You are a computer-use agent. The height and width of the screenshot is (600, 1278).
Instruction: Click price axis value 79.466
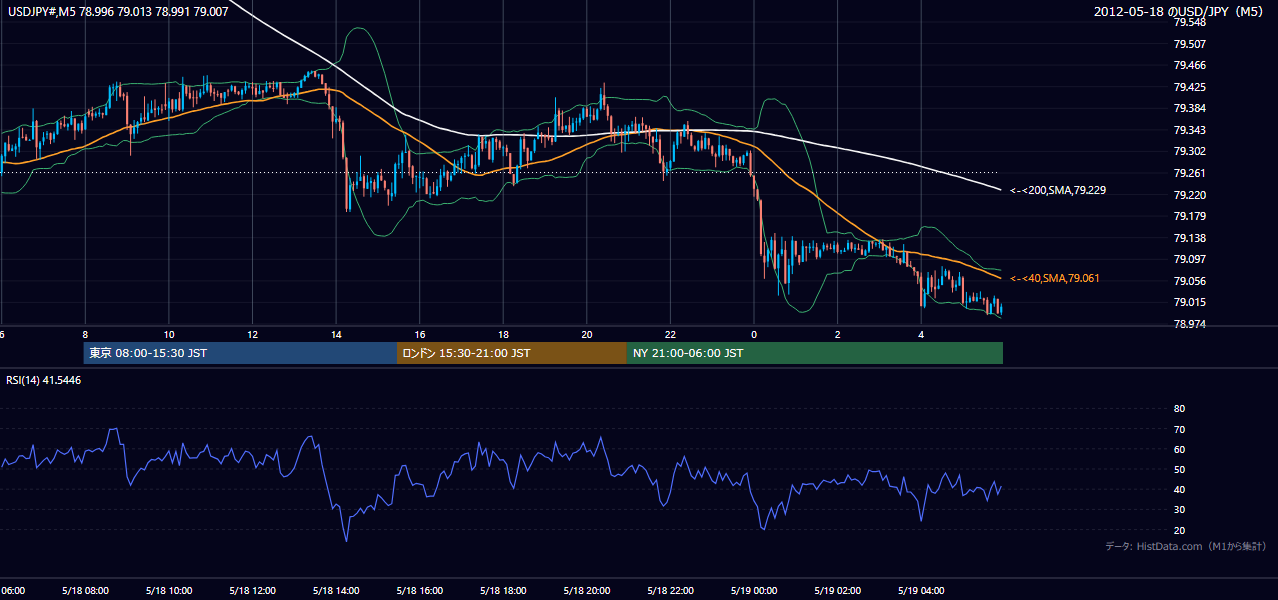[1189, 65]
